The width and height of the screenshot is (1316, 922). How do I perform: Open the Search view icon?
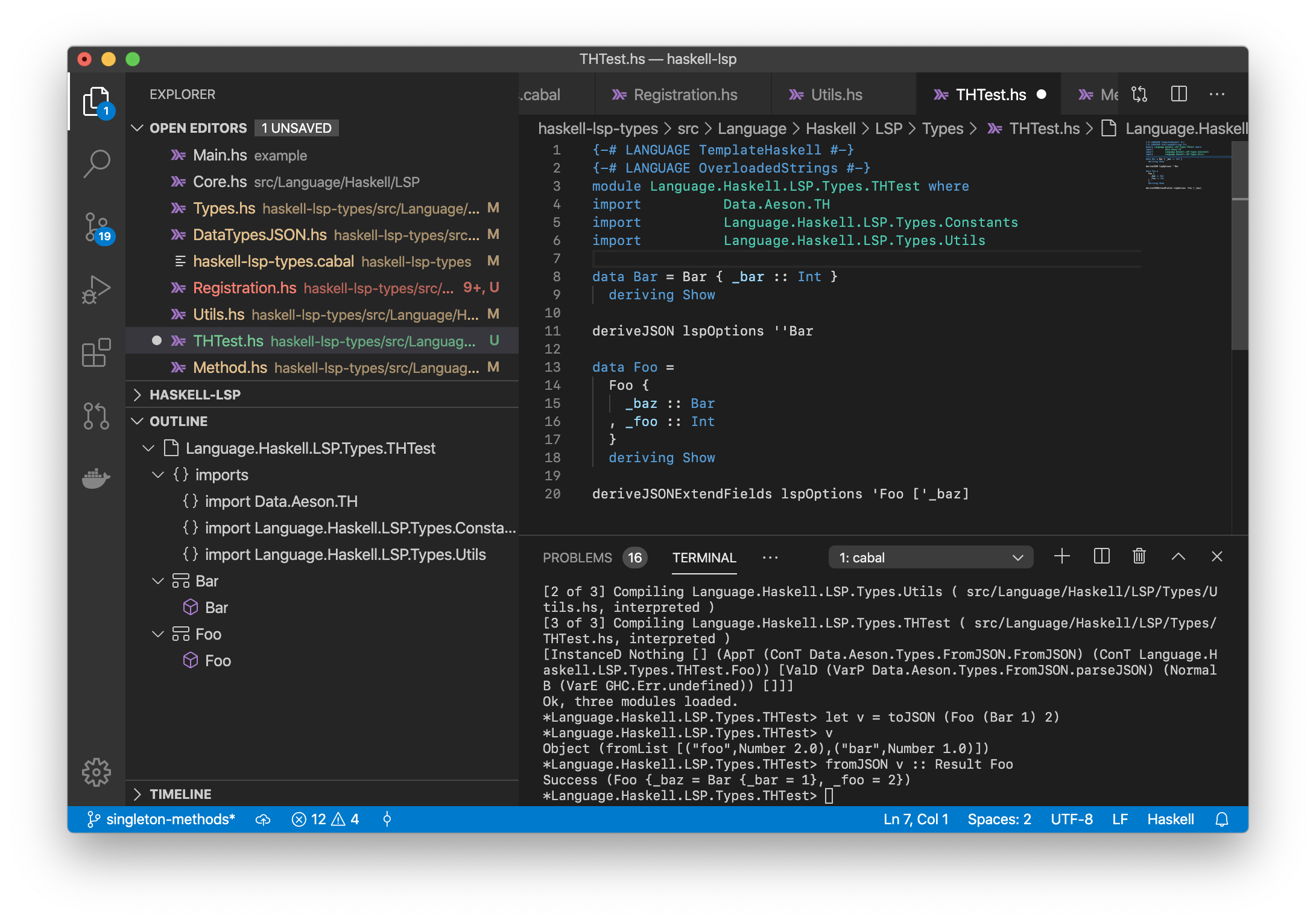point(96,164)
